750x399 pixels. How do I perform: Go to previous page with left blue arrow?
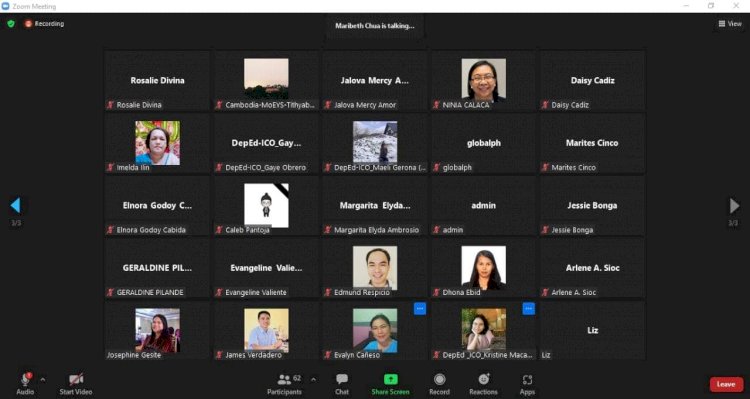(x=15, y=206)
